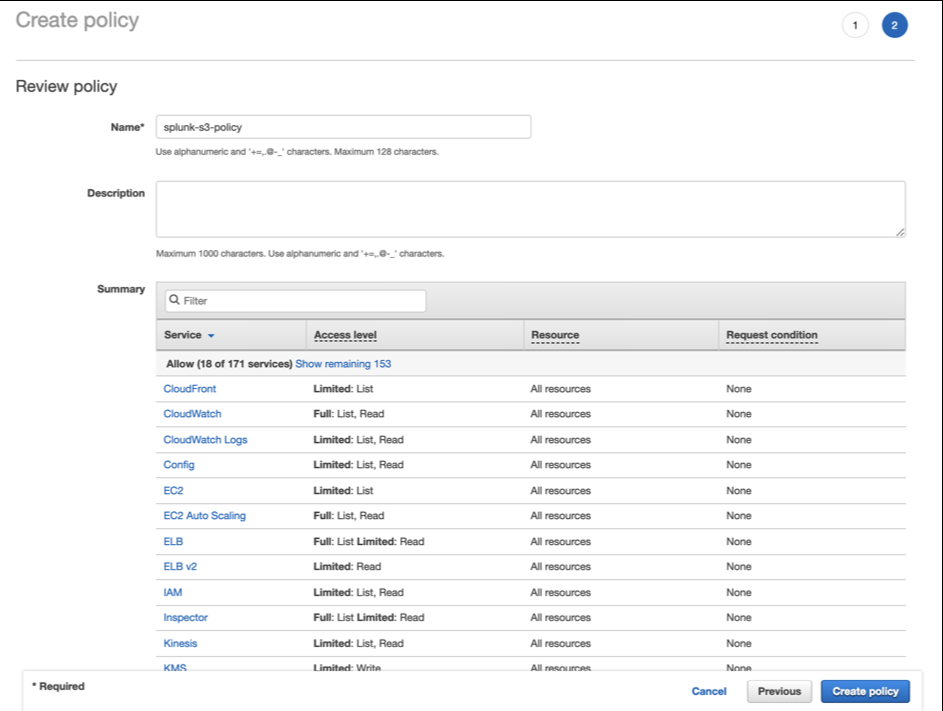Click 'None' condition in CloudFront row

coord(739,389)
